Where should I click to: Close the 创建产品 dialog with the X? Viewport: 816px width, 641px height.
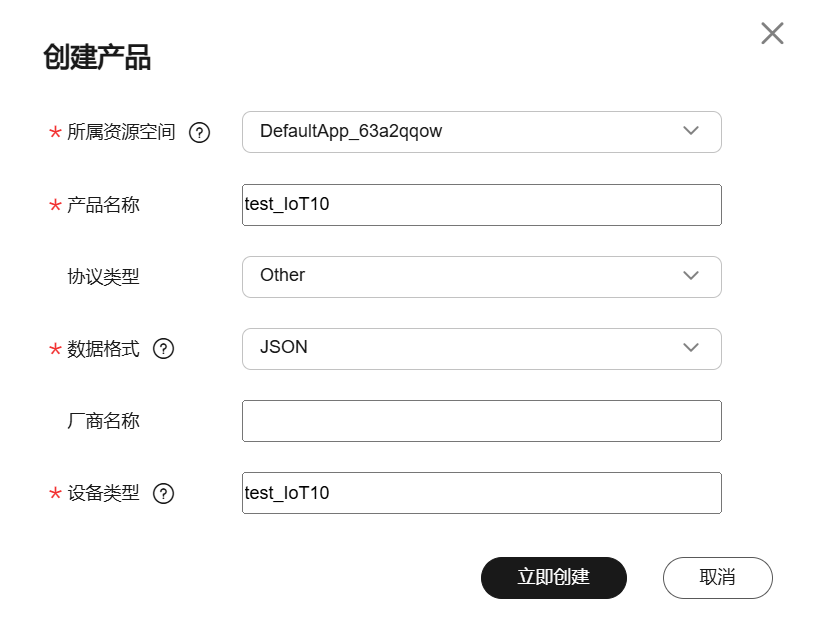772,33
